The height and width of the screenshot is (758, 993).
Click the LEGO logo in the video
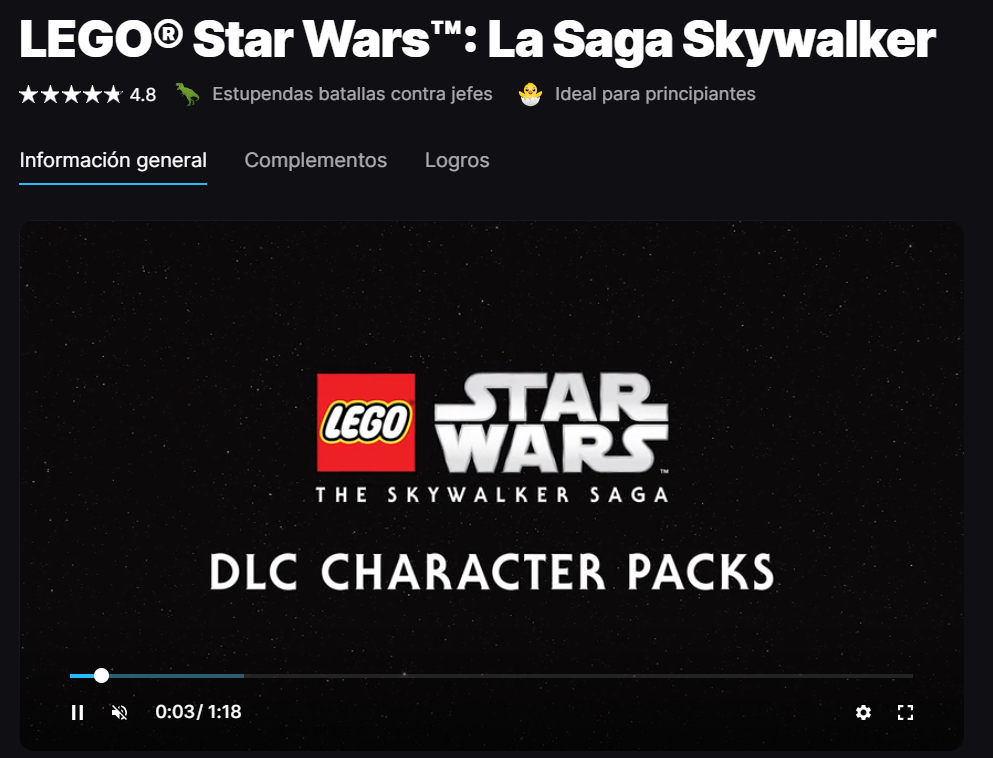pyautogui.click(x=366, y=422)
